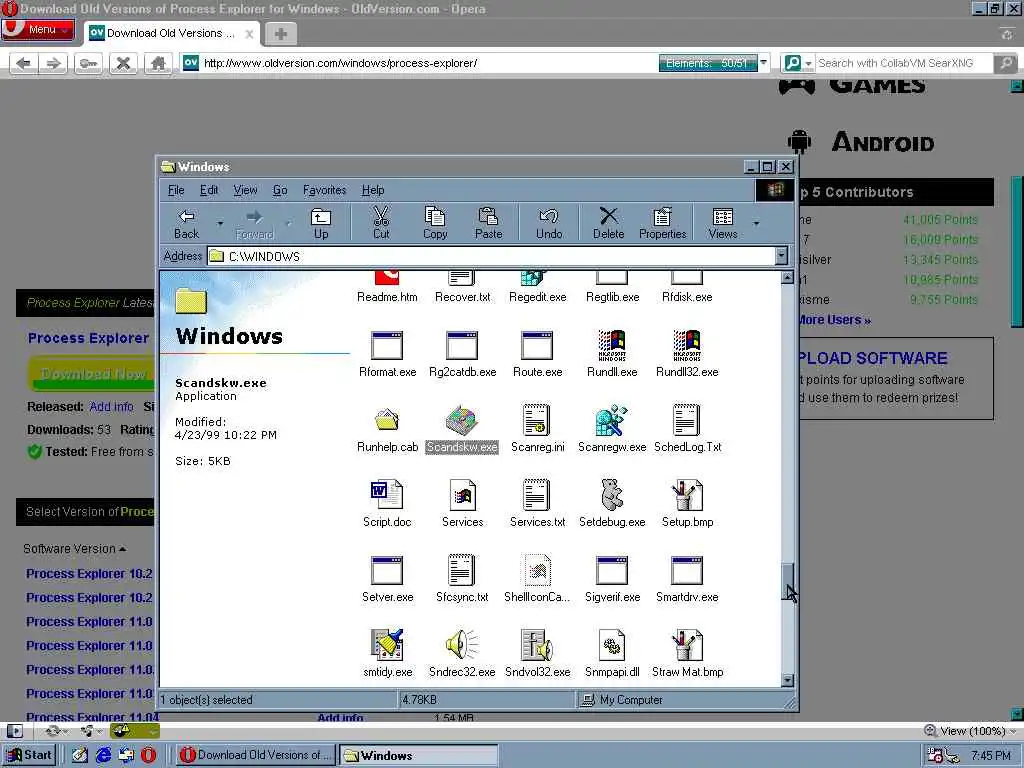Open the Favorites menu
1024x768 pixels.
tap(325, 190)
